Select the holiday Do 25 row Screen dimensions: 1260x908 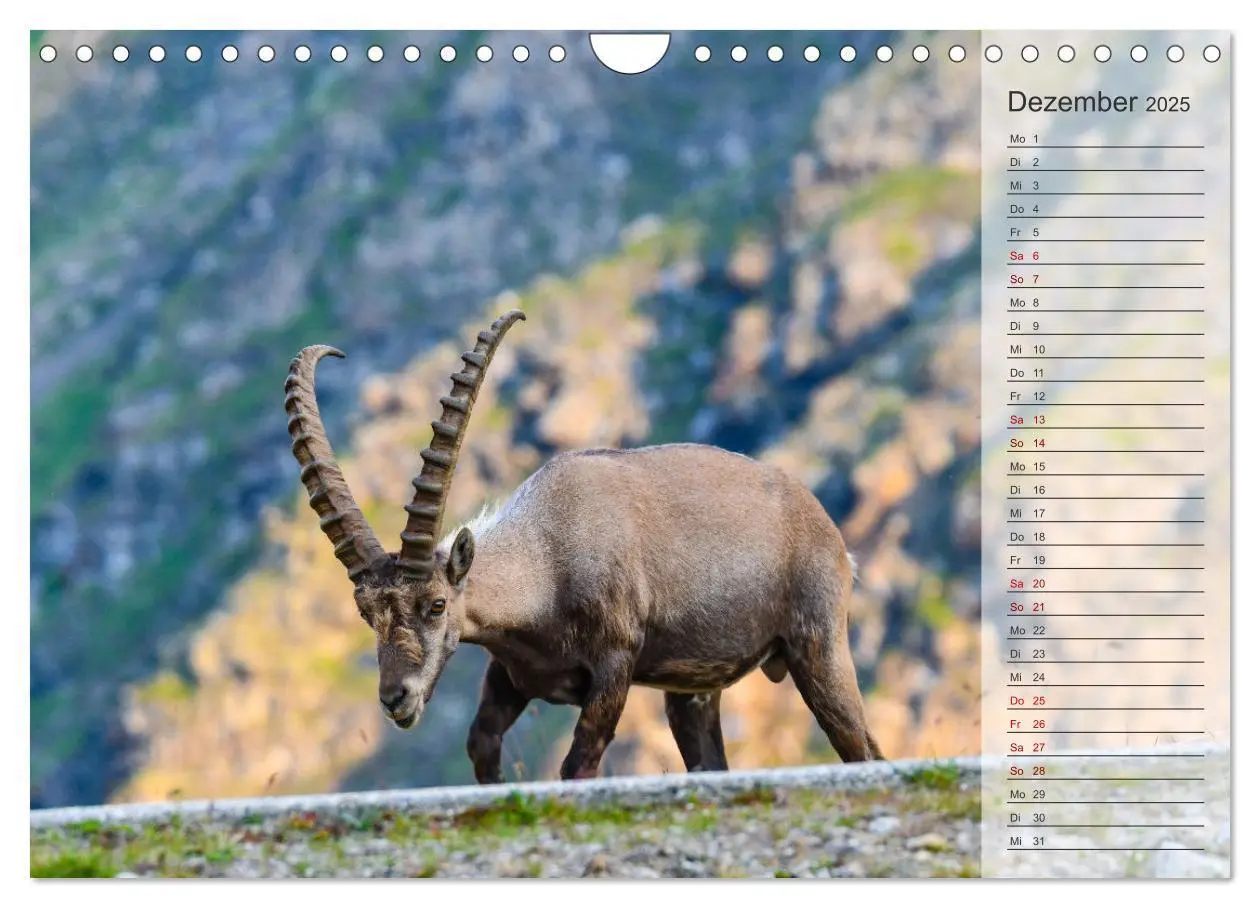[x=1105, y=700]
